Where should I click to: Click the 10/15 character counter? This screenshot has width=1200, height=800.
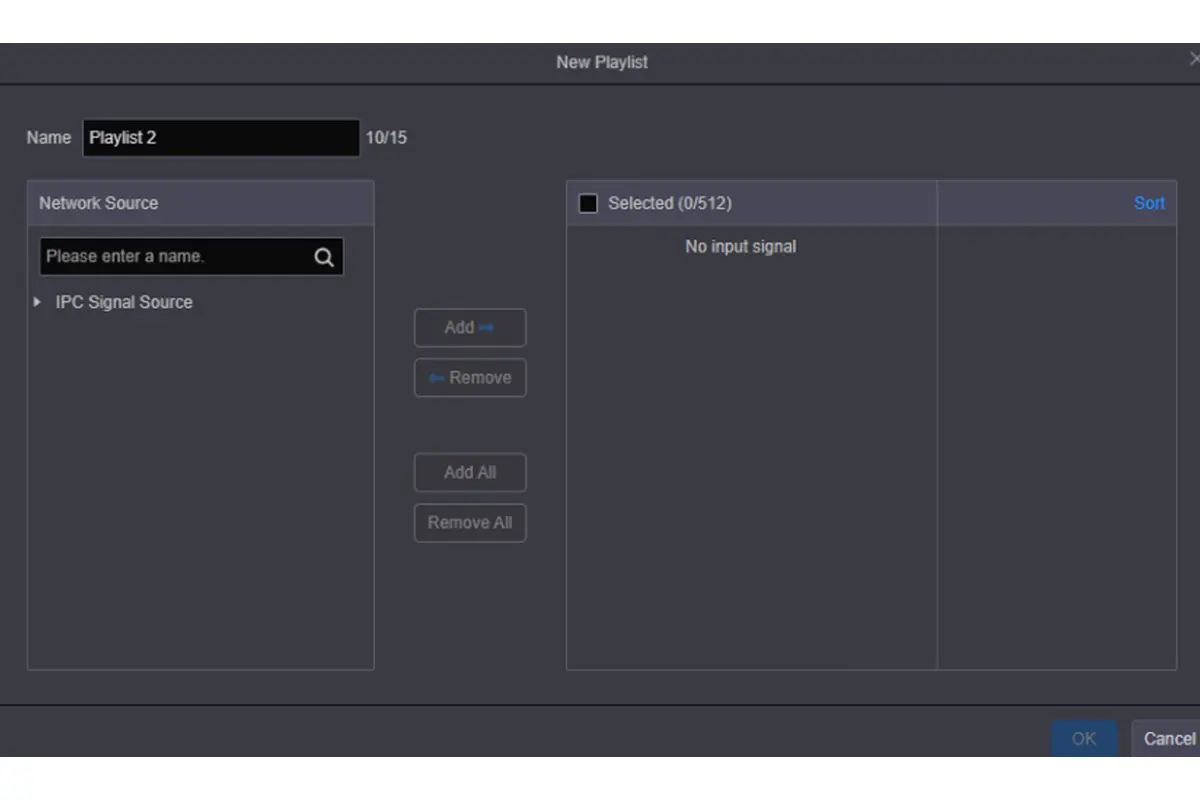(386, 138)
